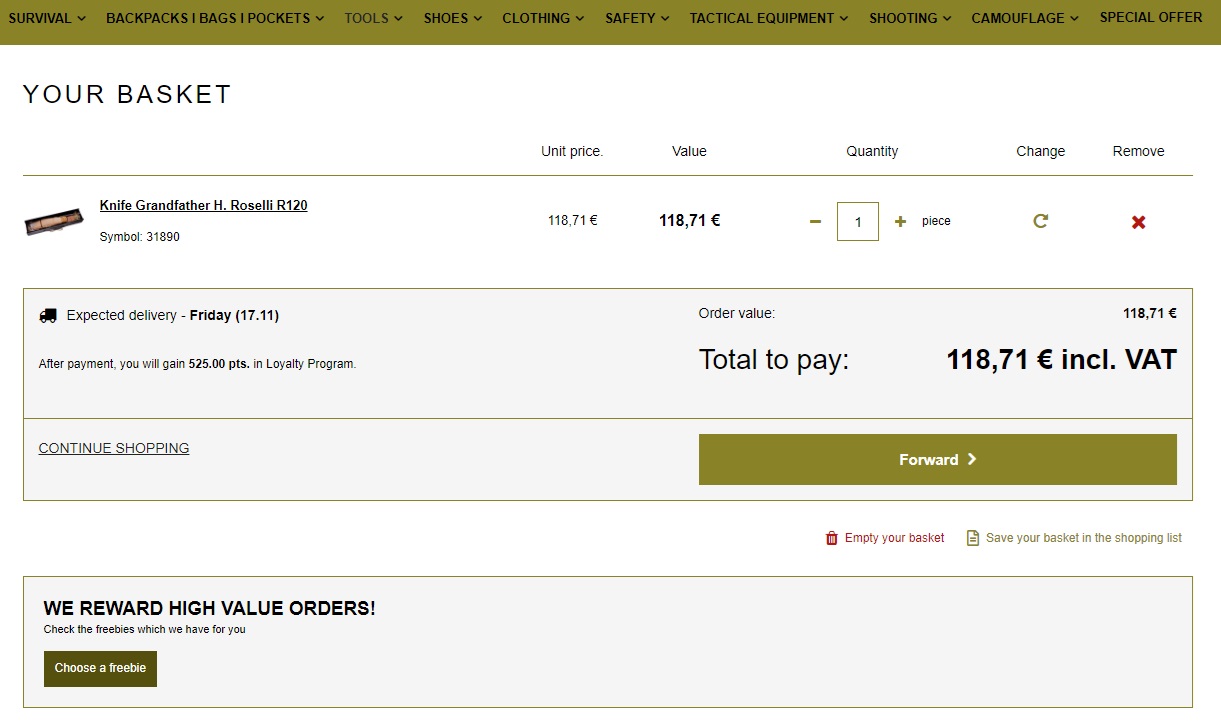The height and width of the screenshot is (727, 1221).
Task: Open the Safety dropdown menu
Action: pos(638,18)
